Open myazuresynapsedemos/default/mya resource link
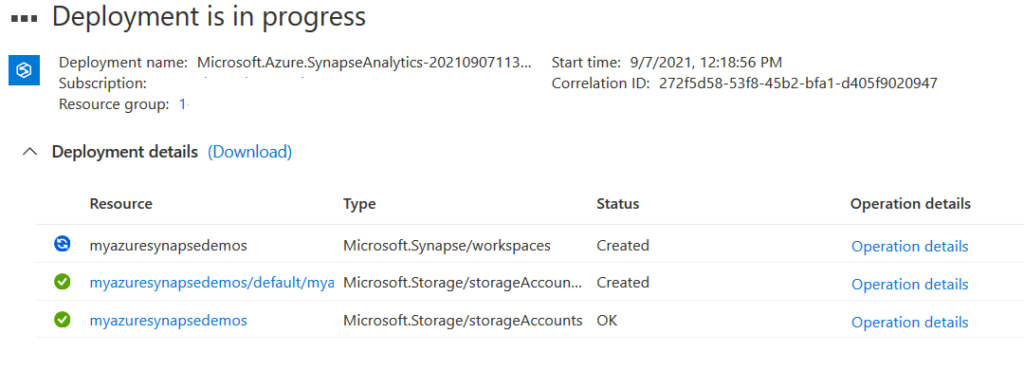 (x=212, y=283)
